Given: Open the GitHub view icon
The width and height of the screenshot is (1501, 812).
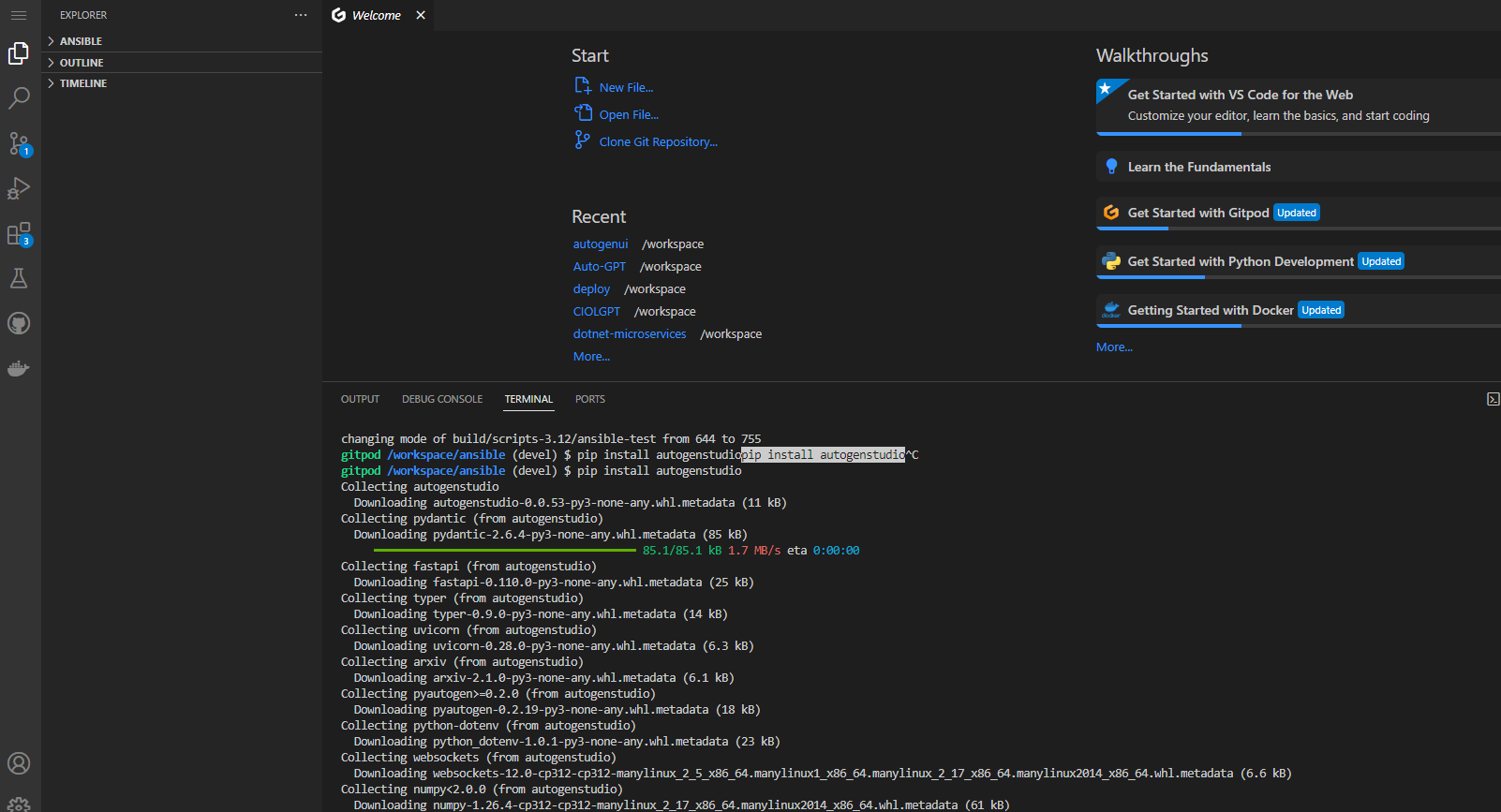Looking at the screenshot, I should click(x=19, y=323).
